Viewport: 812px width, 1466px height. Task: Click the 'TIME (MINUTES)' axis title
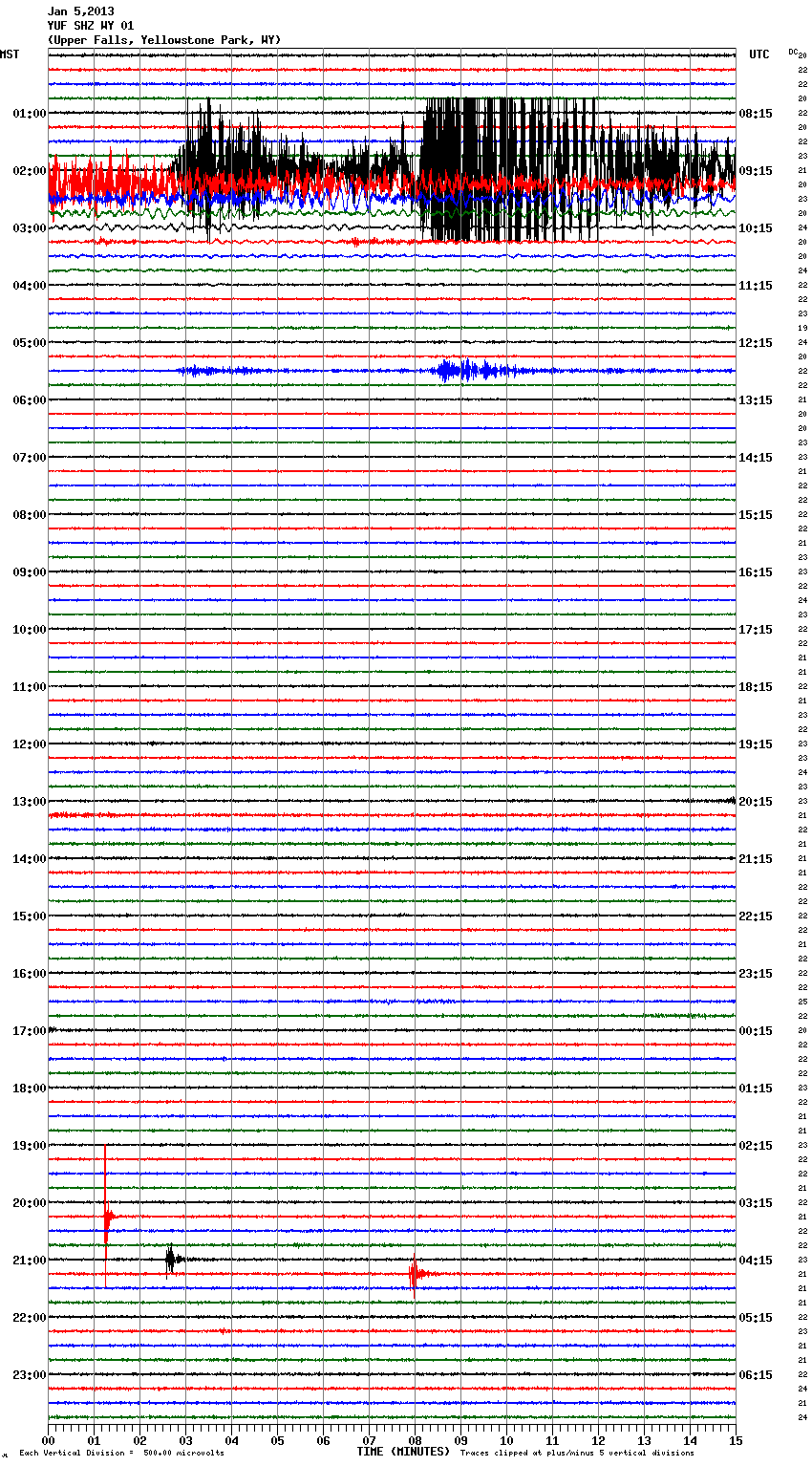click(x=403, y=1452)
